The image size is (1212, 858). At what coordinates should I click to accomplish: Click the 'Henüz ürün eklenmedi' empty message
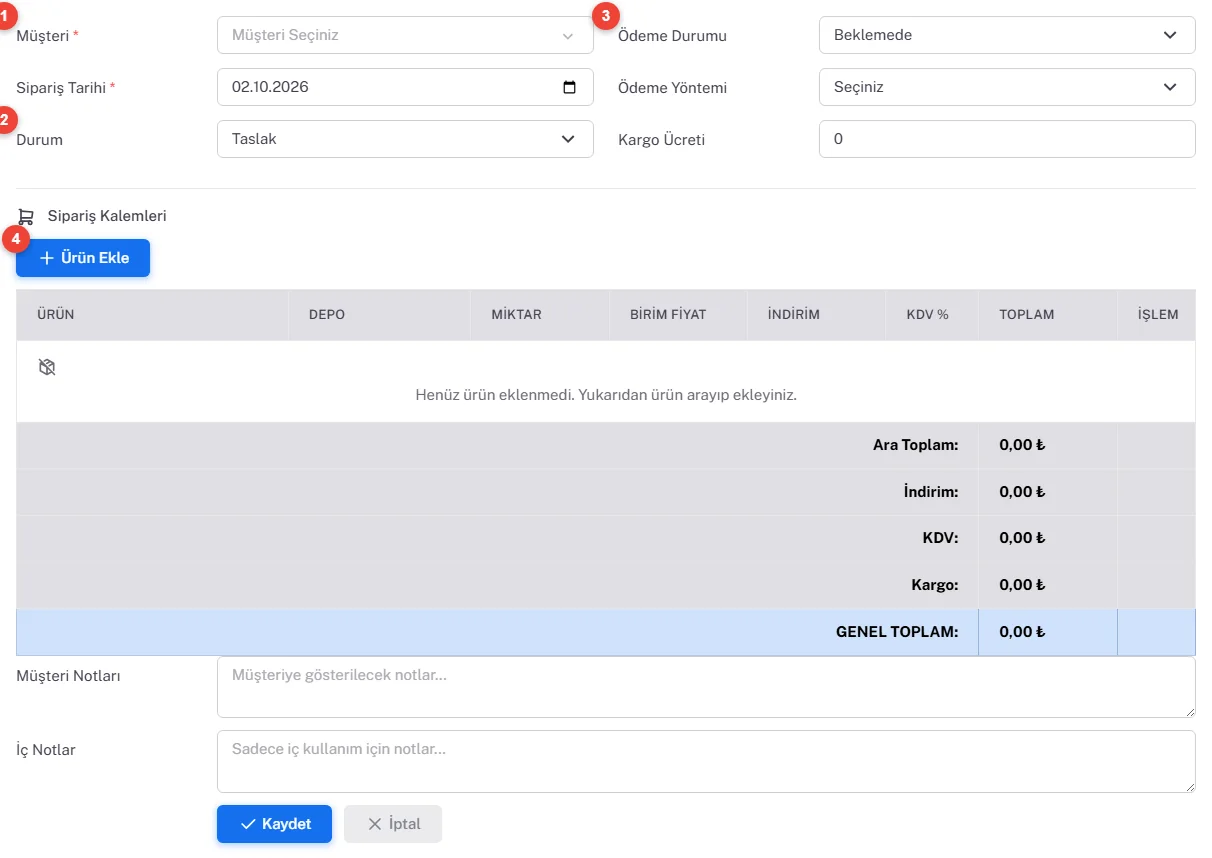(x=606, y=395)
